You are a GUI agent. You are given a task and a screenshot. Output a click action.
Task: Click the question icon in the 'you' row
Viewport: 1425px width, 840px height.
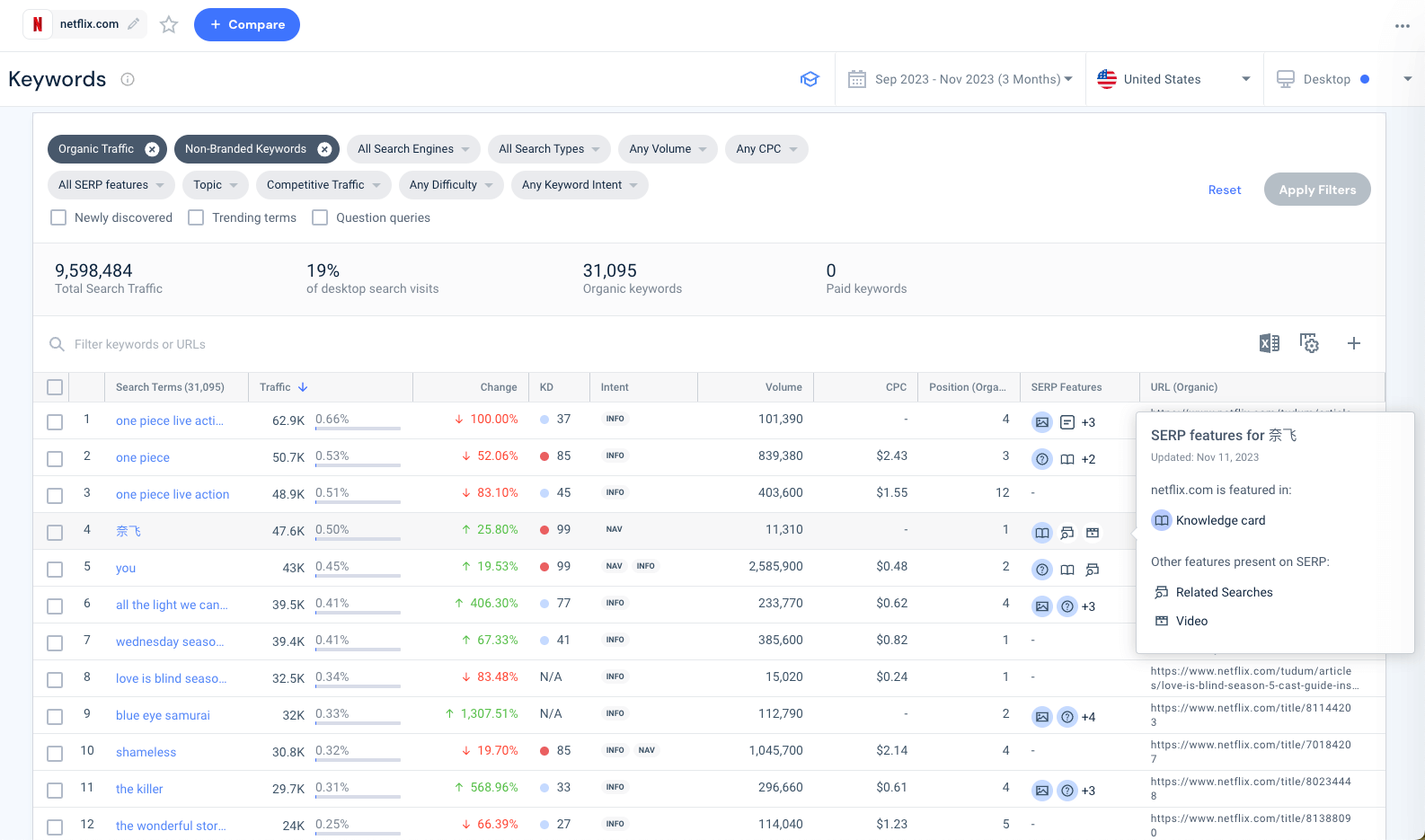(x=1042, y=570)
